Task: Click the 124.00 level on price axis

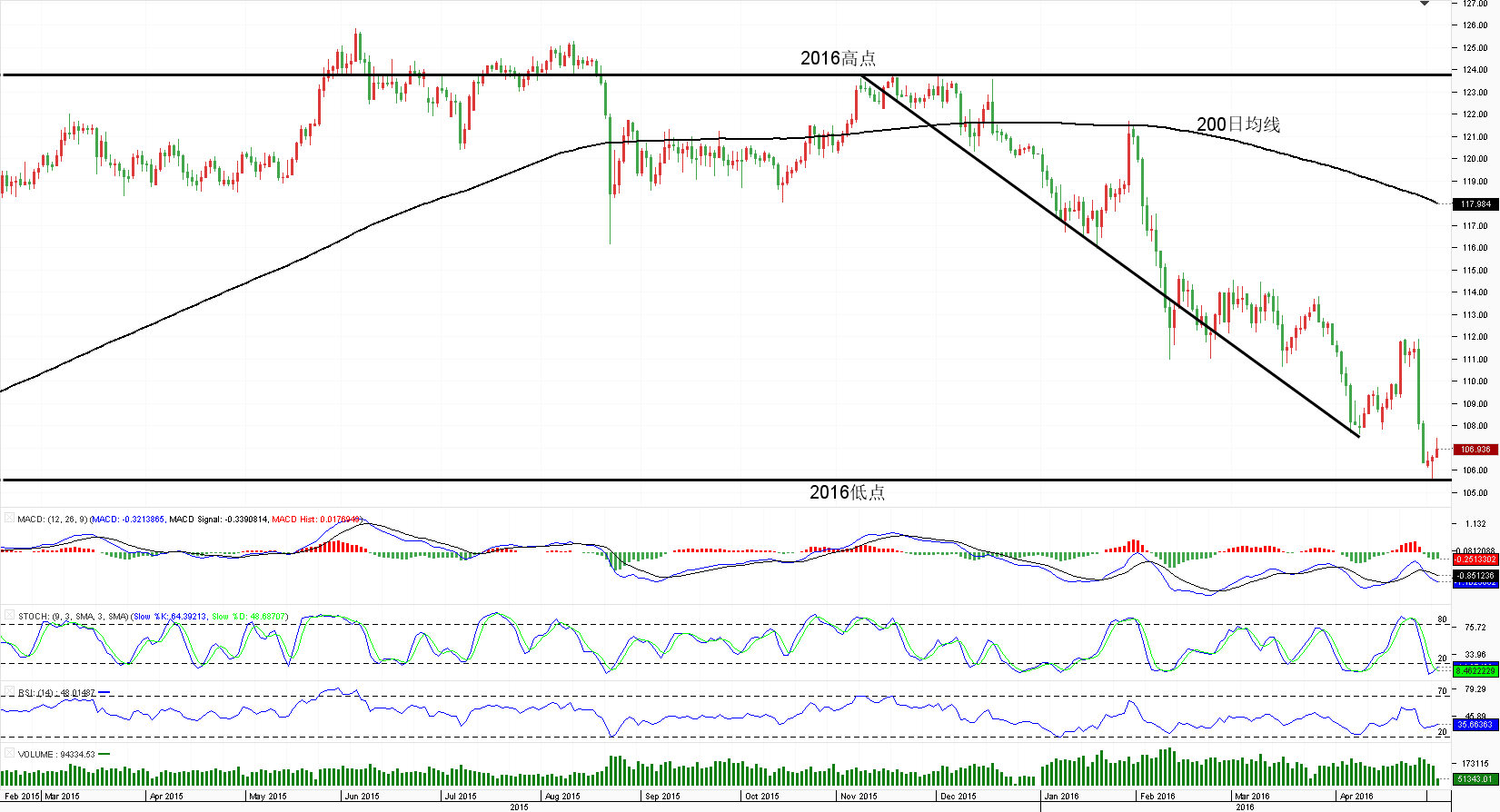Action: pyautogui.click(x=1475, y=70)
